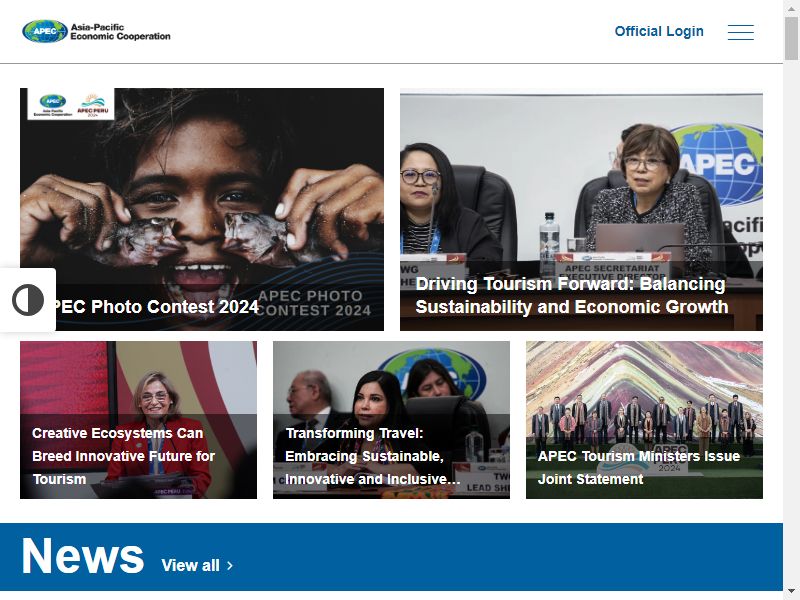Image resolution: width=800 pixels, height=600 pixels.
Task: Open Transforming Travel article tile
Action: (x=391, y=420)
